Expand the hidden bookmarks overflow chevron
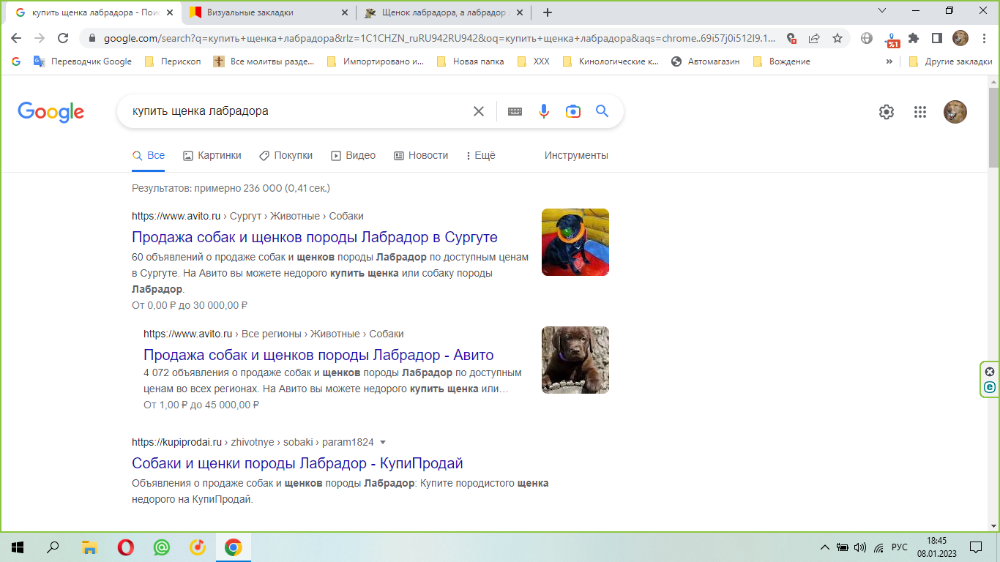Image resolution: width=1000 pixels, height=562 pixels. 889,61
